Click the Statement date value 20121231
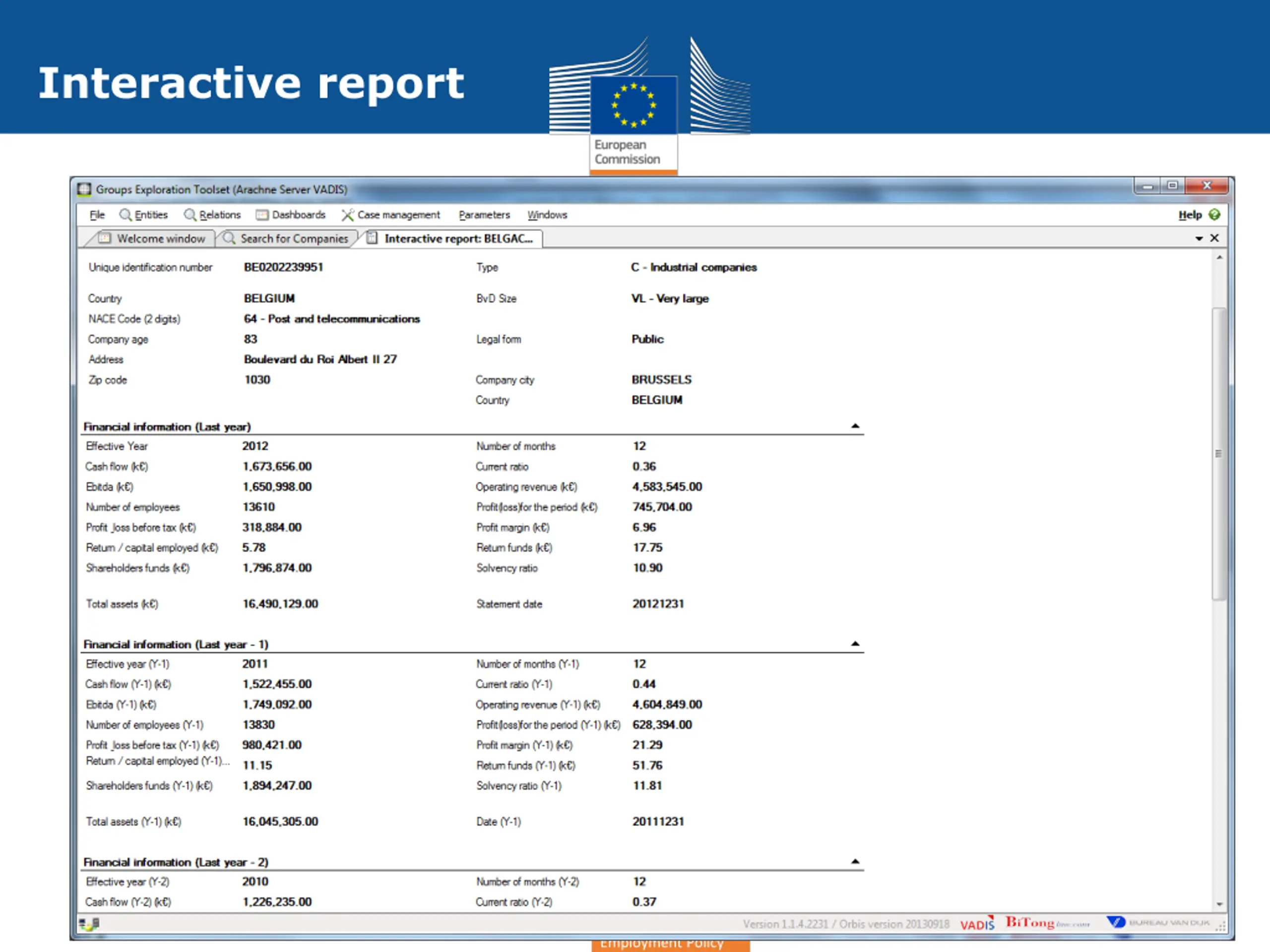 pyautogui.click(x=658, y=604)
